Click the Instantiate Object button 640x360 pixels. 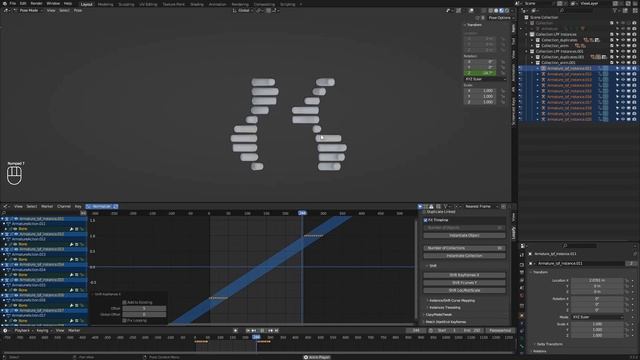(464, 236)
